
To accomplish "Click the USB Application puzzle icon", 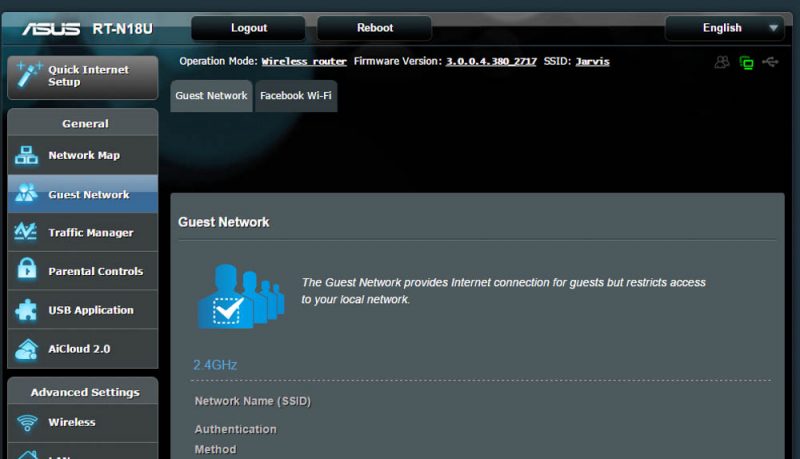I will click(x=26, y=310).
